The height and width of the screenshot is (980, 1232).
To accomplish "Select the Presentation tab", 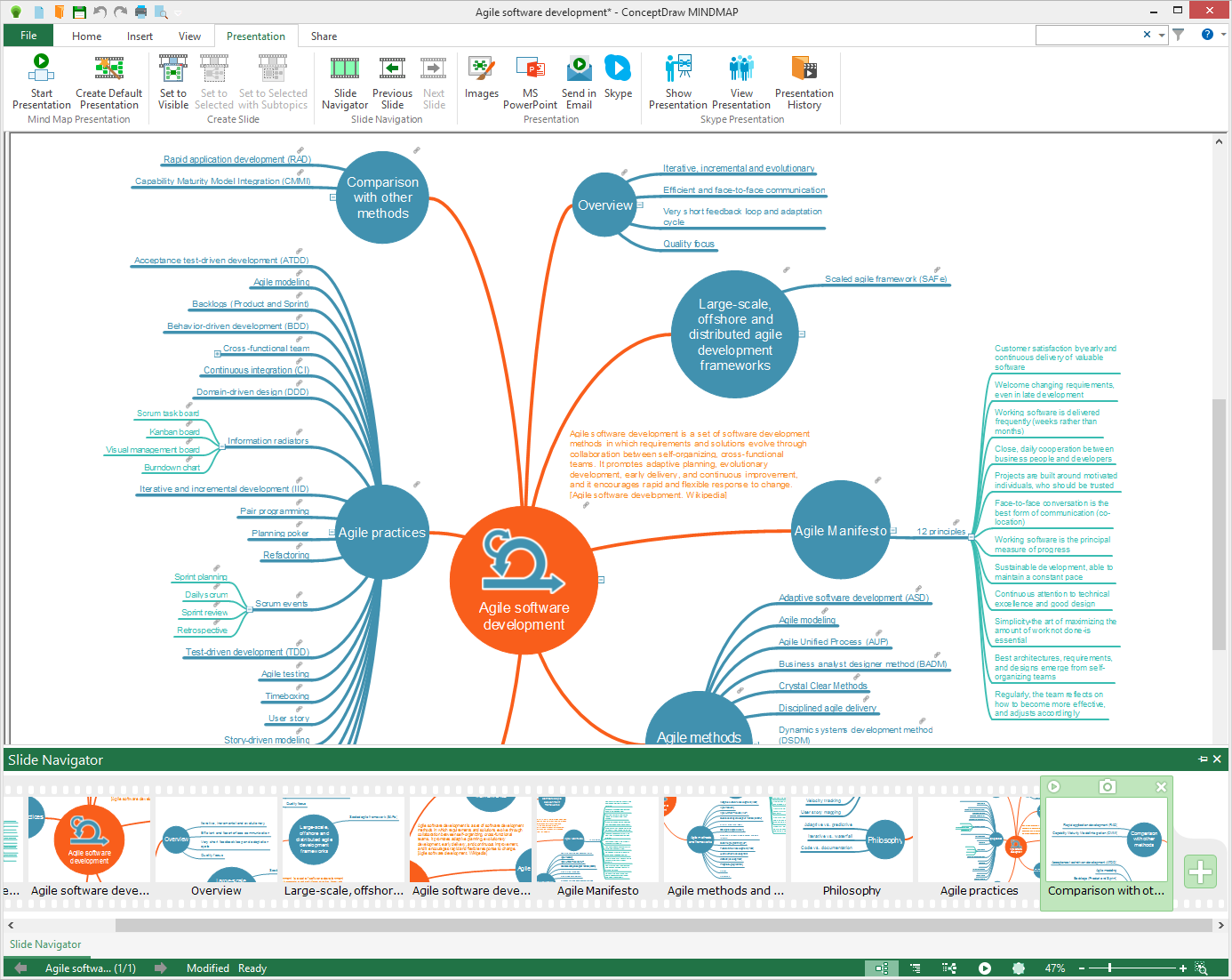I will [x=256, y=36].
